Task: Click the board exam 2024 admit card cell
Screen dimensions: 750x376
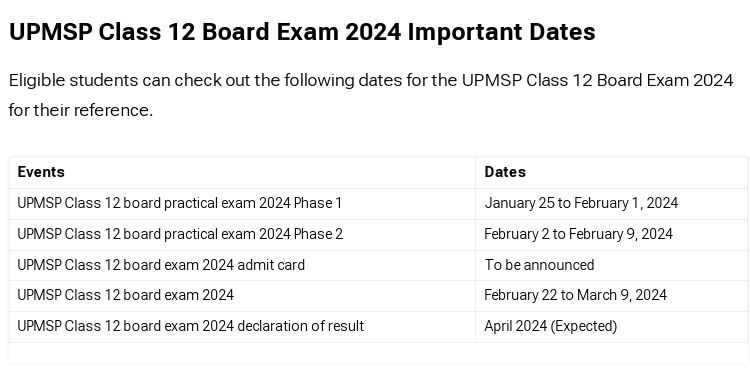Action: pos(242,265)
